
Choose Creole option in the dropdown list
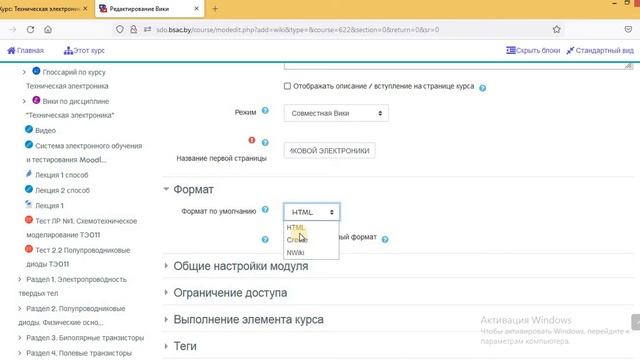tap(311, 240)
